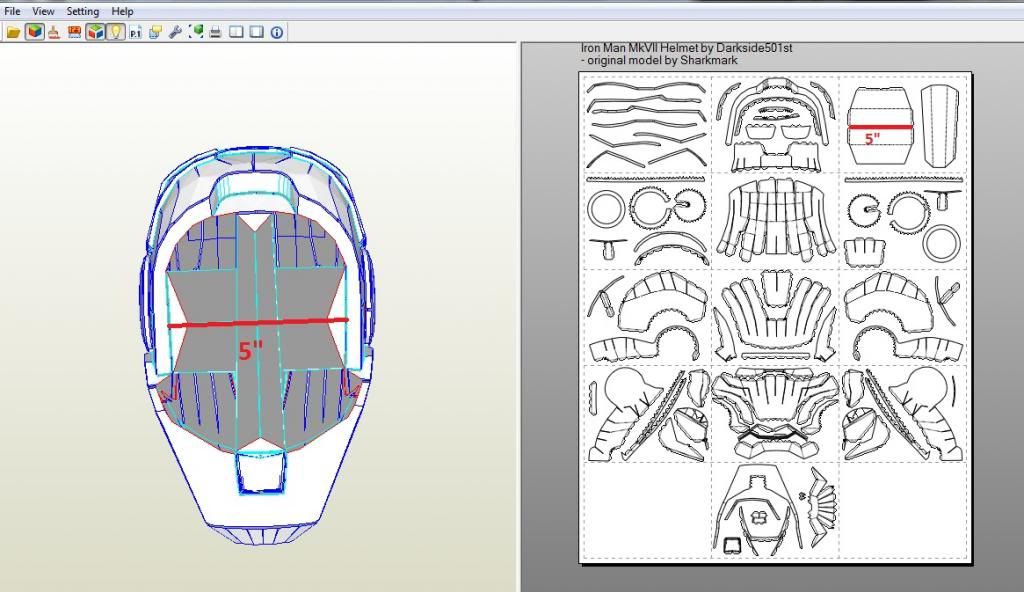Click the gray highlighted faces on the 3D helmet

257,333
